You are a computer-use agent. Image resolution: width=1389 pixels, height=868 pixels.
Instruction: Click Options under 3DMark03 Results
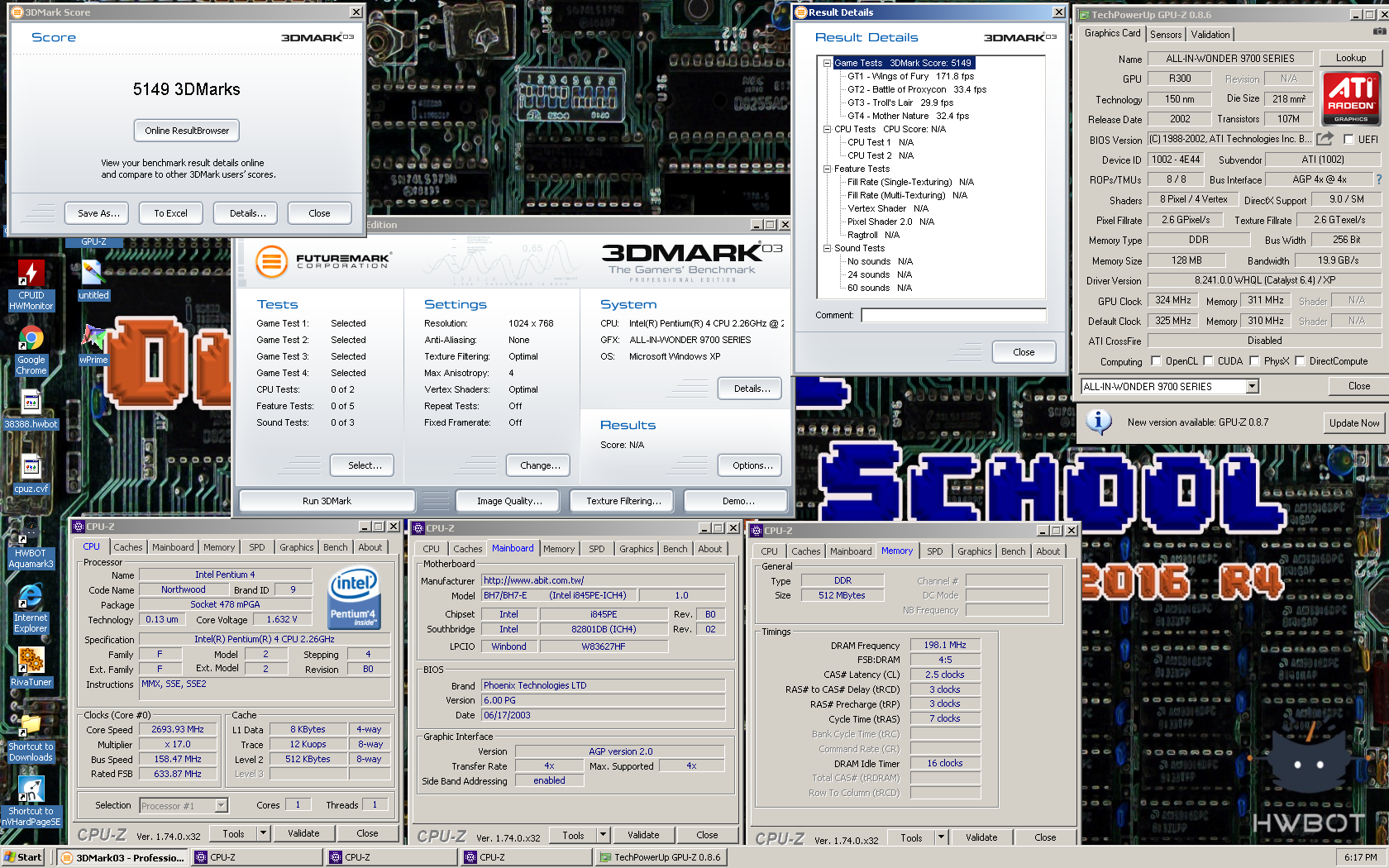click(752, 465)
